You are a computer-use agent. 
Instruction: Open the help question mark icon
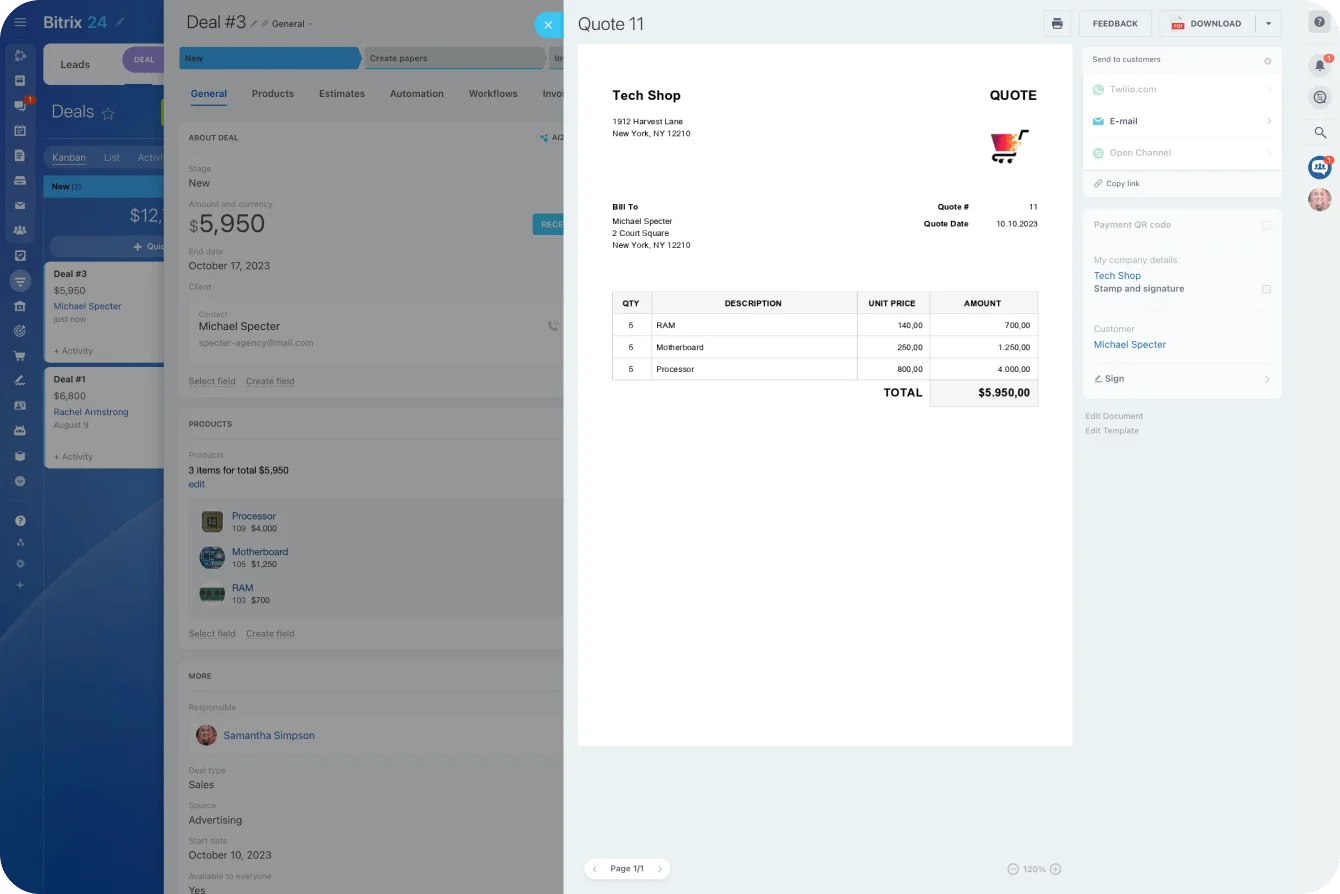click(1319, 22)
